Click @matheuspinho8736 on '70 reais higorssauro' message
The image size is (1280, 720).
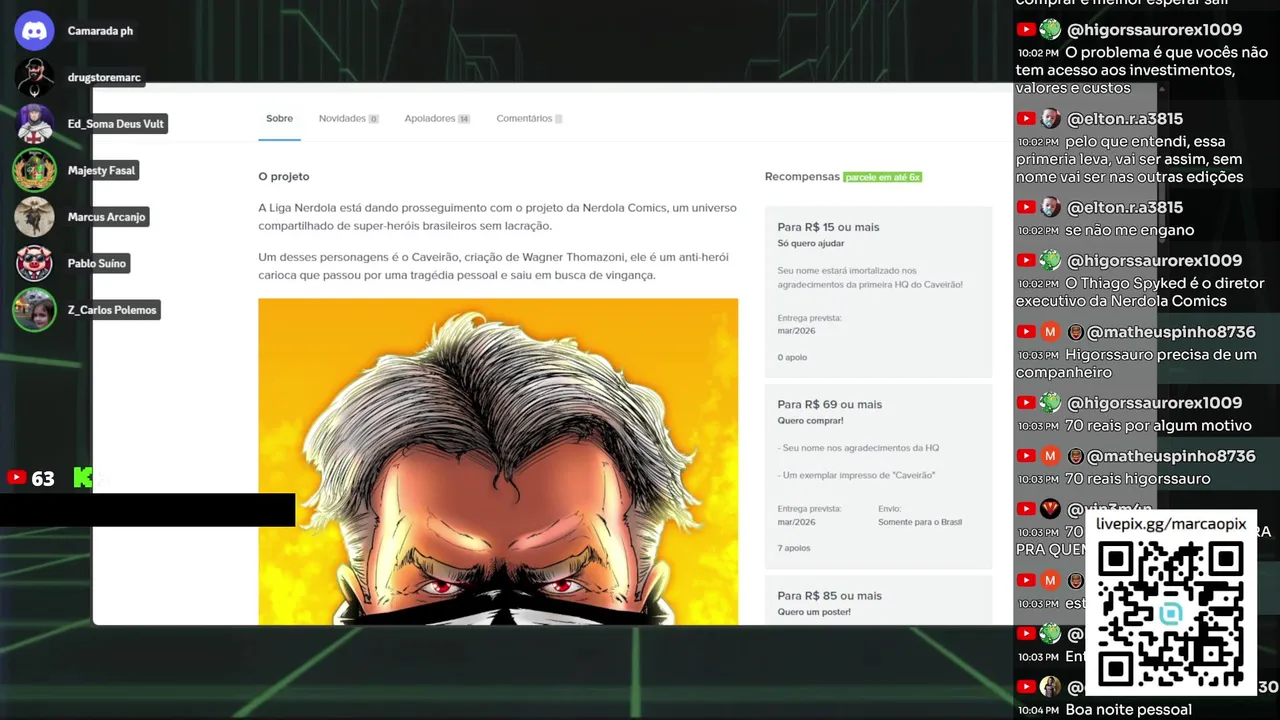pyautogui.click(x=1171, y=455)
